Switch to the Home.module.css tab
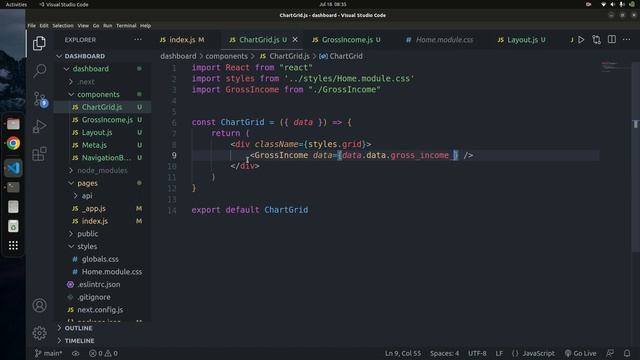The width and height of the screenshot is (640, 360). pyautogui.click(x=444, y=40)
